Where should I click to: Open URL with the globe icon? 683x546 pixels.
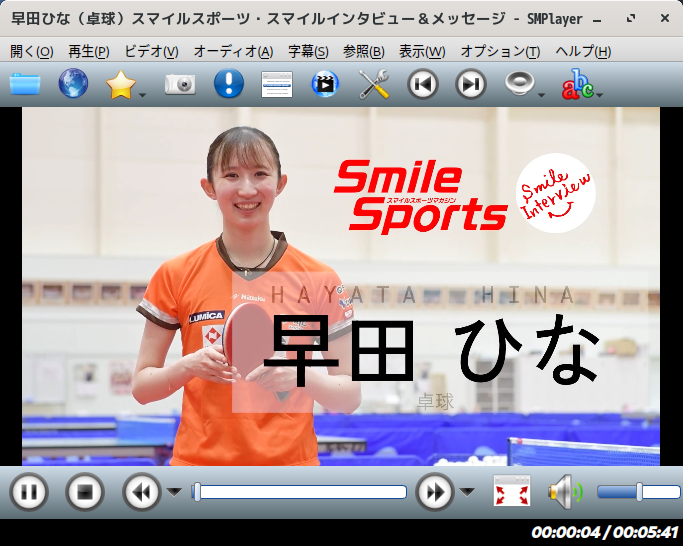(73, 83)
